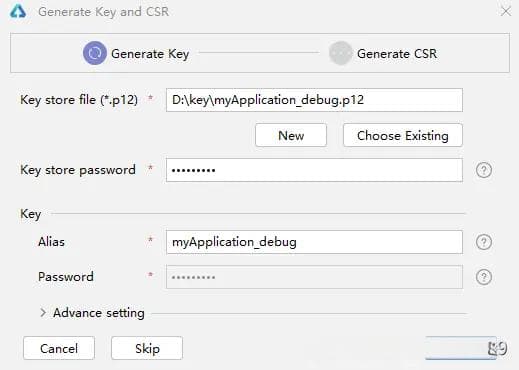This screenshot has height=370, width=519.
Task: Click the purple Generate Key step icon
Action: 95,53
